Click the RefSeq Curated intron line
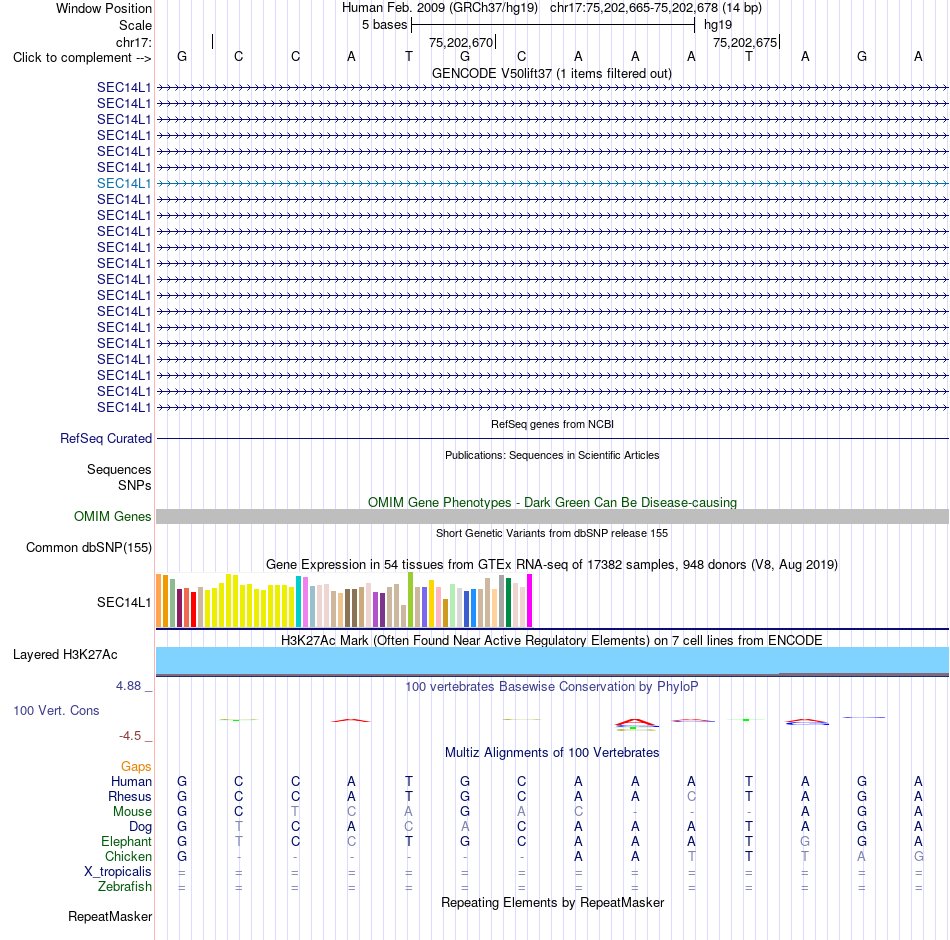This screenshot has height=940, width=950. point(552,438)
